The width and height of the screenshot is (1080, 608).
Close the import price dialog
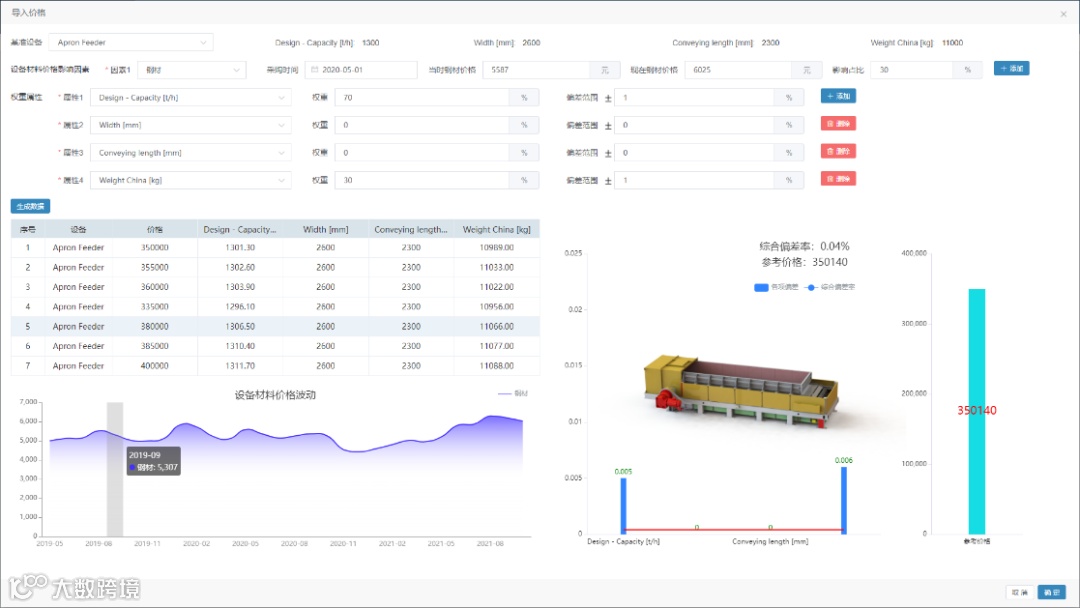[1063, 14]
